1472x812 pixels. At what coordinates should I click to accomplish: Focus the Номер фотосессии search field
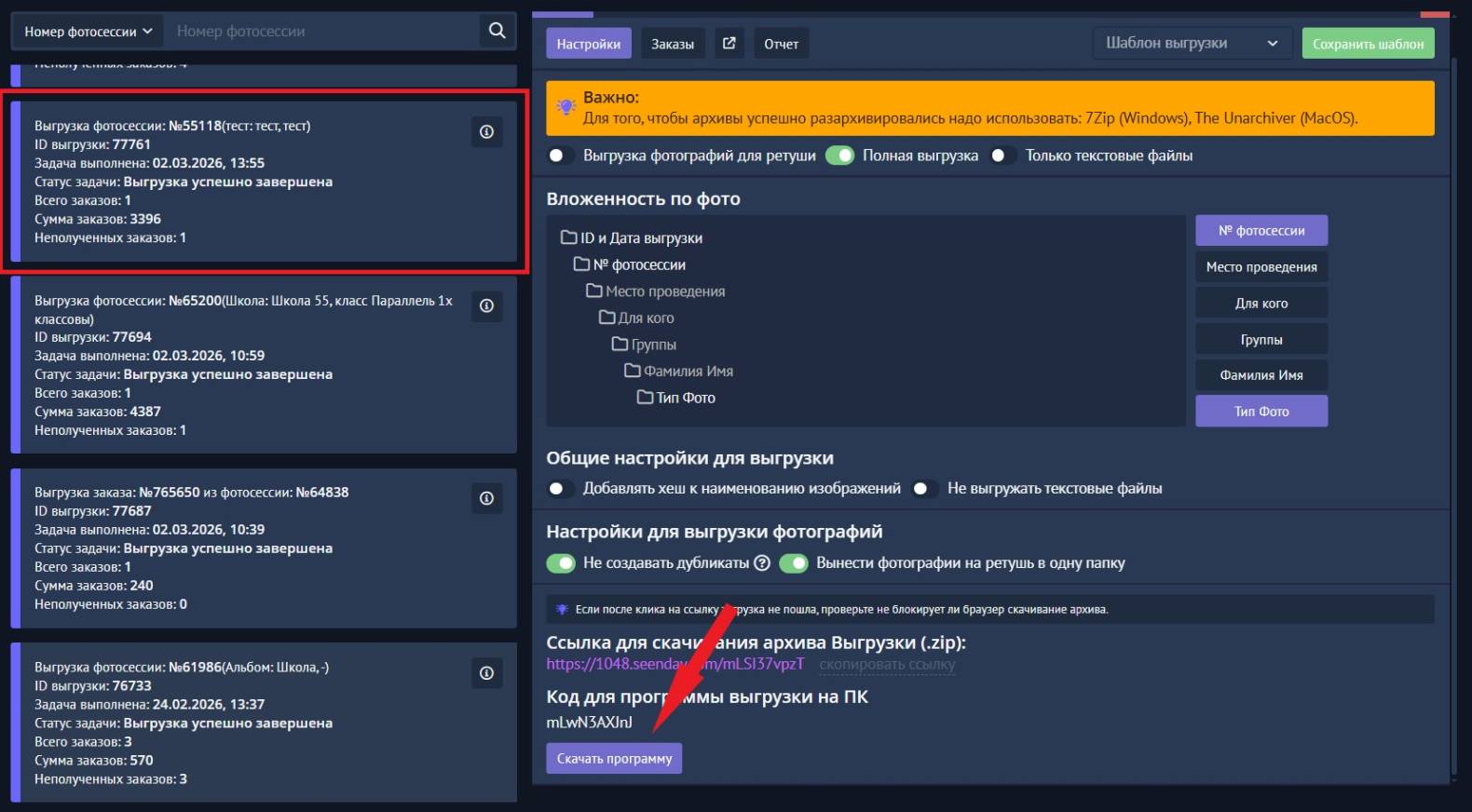[x=321, y=32]
